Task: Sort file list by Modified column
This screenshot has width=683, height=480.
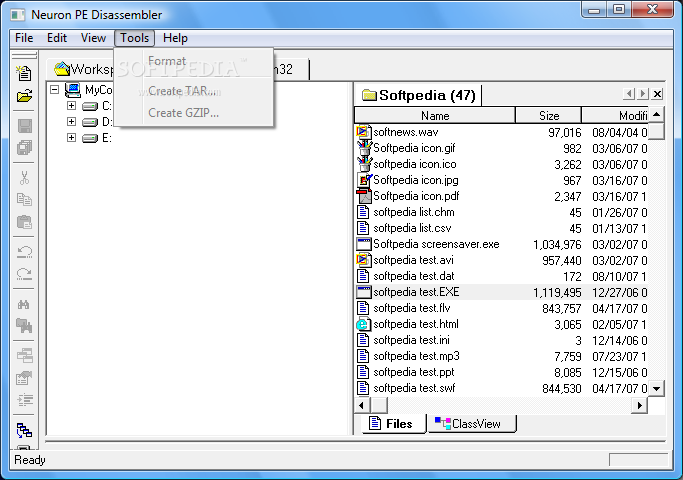Action: click(x=615, y=115)
